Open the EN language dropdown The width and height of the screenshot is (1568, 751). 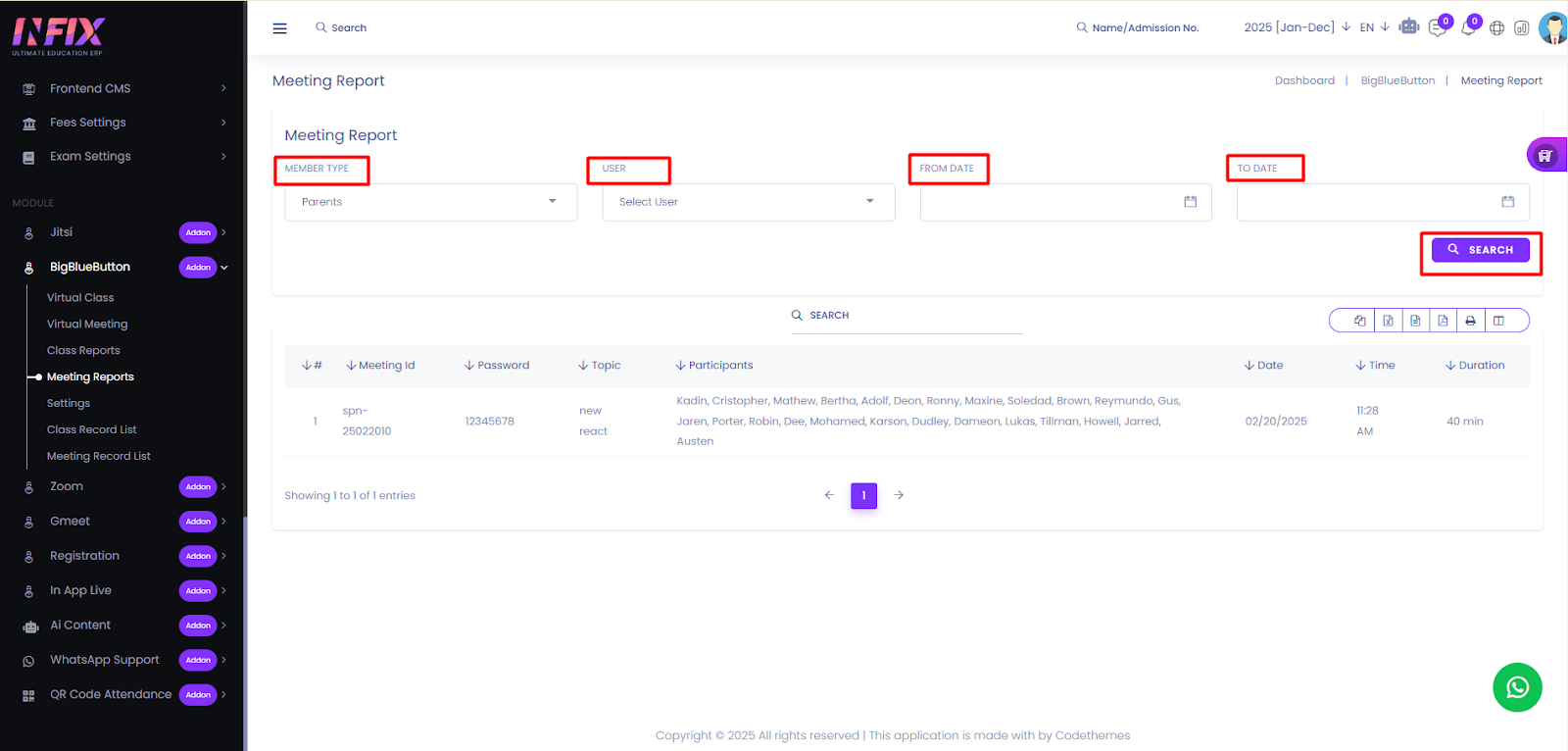tap(1374, 27)
